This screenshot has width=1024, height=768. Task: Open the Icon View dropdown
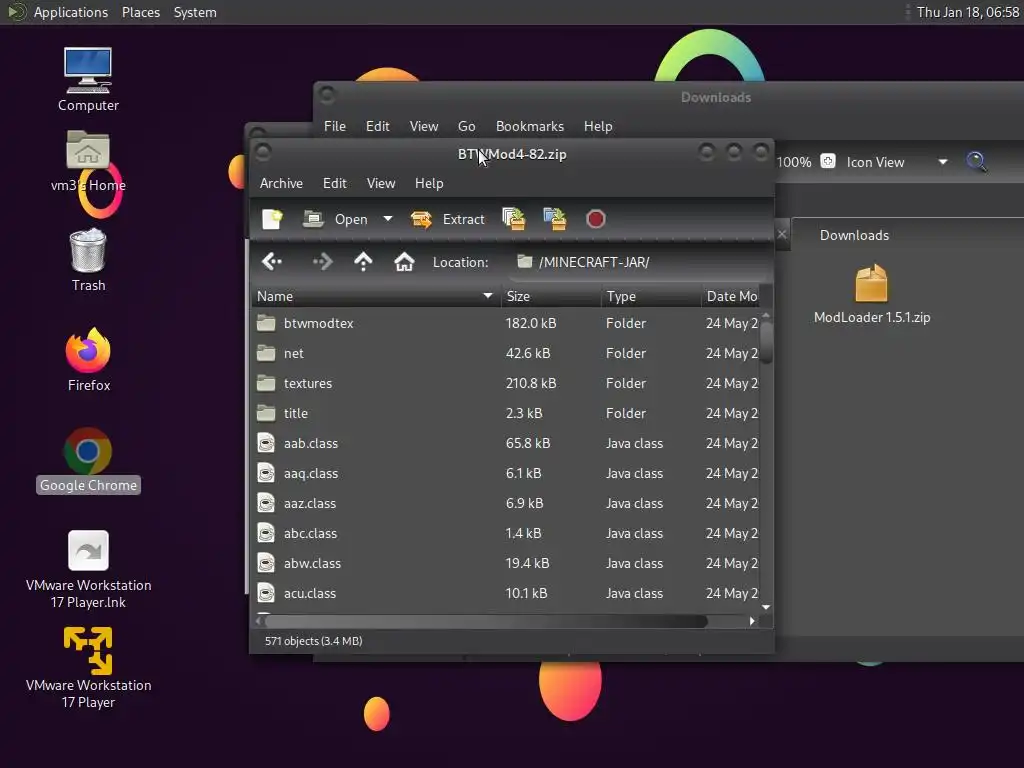coord(897,162)
